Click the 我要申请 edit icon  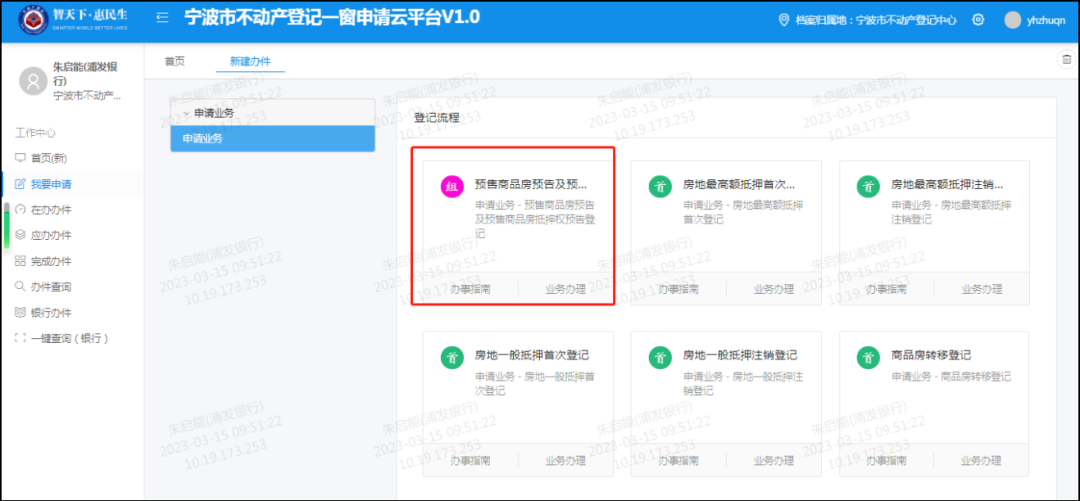(20, 184)
